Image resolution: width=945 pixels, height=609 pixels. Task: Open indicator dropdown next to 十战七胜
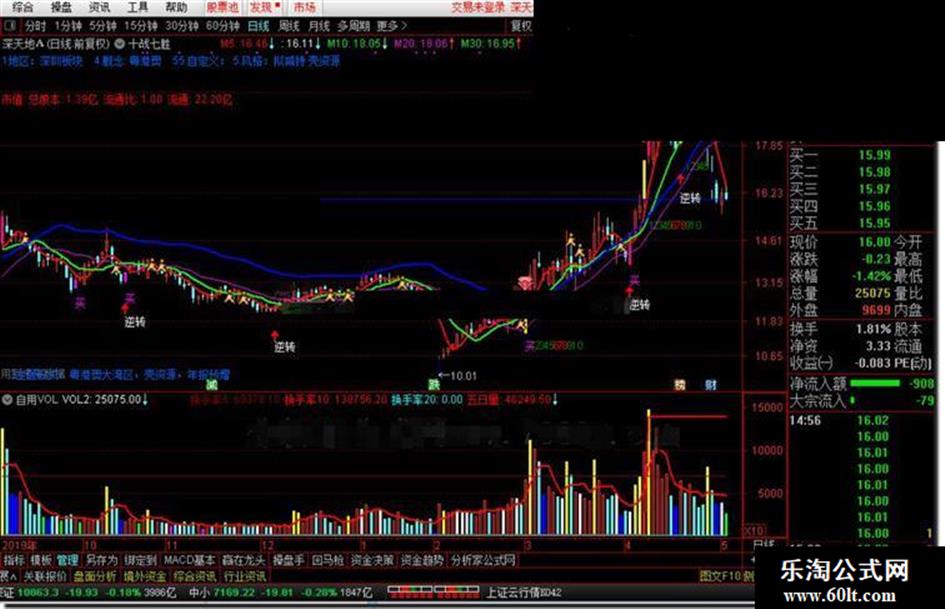tap(119, 43)
